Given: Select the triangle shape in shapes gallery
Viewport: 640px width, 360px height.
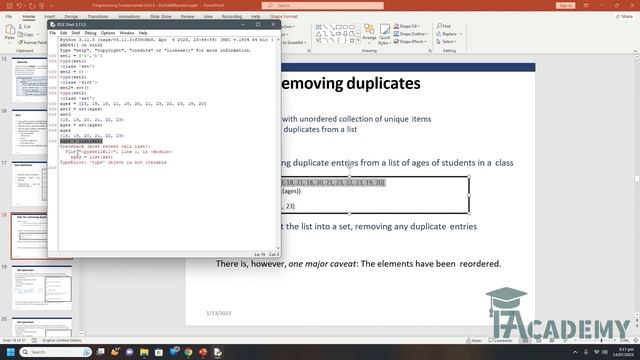Looking at the screenshot, I should click(319, 34).
